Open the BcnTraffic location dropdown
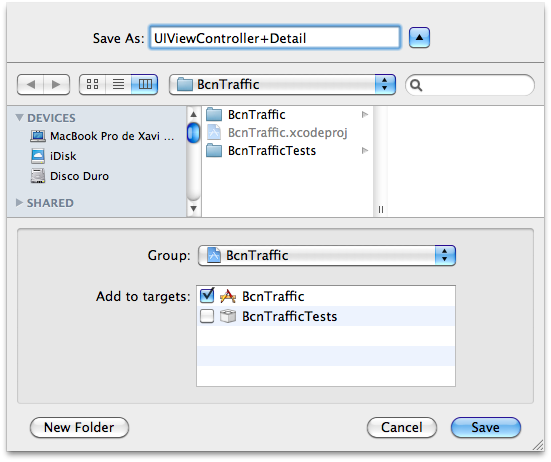Viewport: 551px width, 462px height. 283,84
